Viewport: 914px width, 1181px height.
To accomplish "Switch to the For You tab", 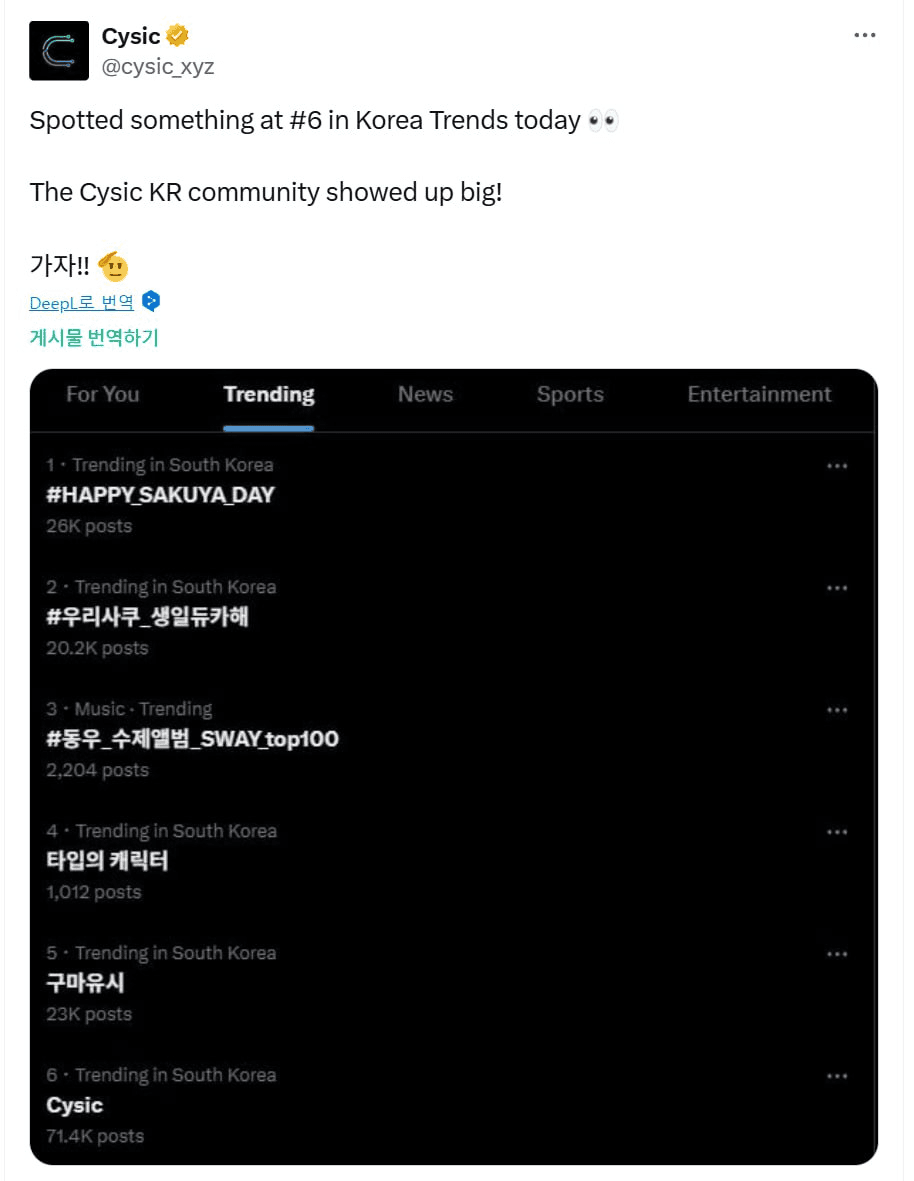I will [x=103, y=395].
